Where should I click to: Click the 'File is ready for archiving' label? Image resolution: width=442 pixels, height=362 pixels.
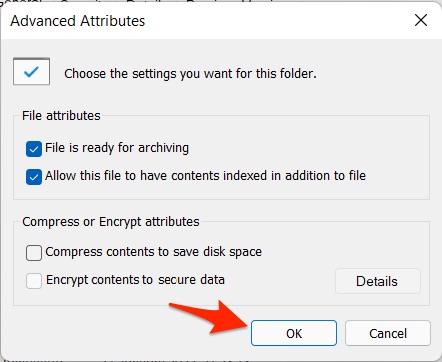[117, 148]
